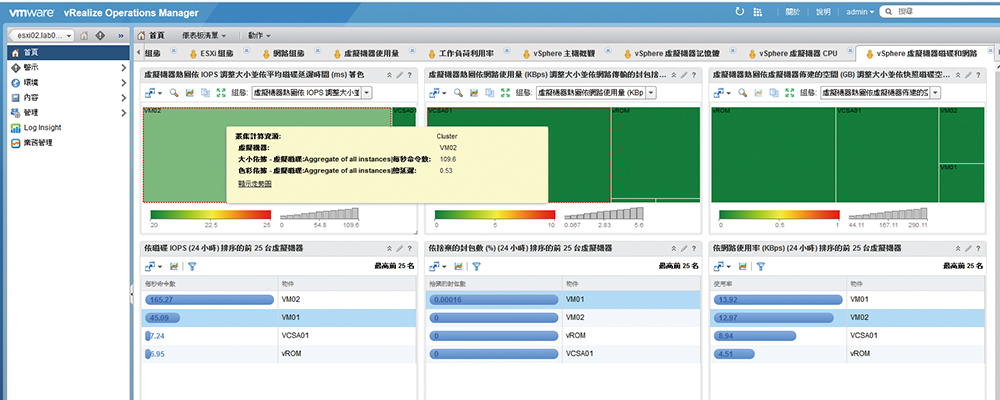Image resolution: width=1000 pixels, height=400 pixels.
Task: Close the vSphere 主機概觀 dashboard tab
Action: 609,50
